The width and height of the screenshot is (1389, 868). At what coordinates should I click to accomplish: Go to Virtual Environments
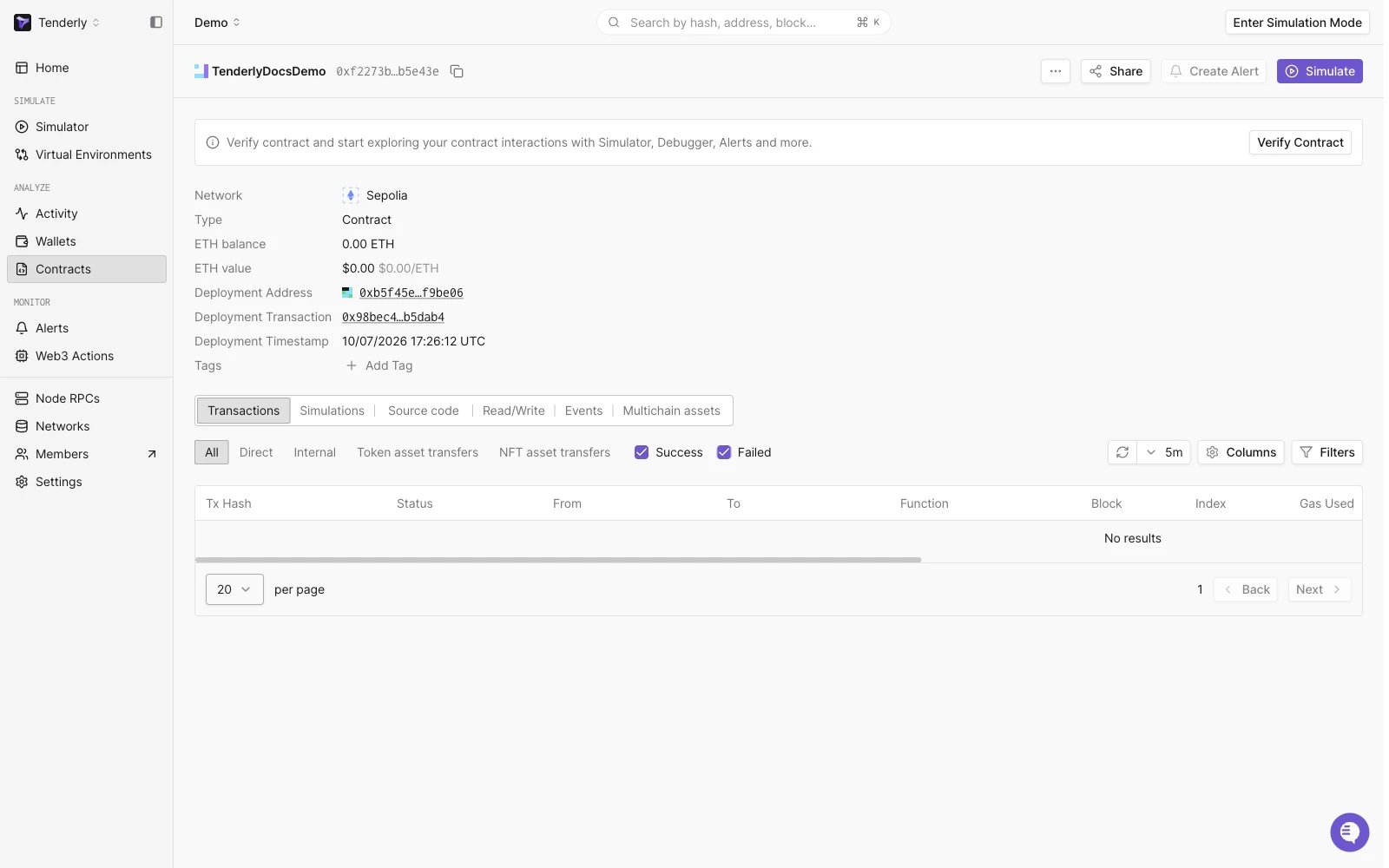87,155
